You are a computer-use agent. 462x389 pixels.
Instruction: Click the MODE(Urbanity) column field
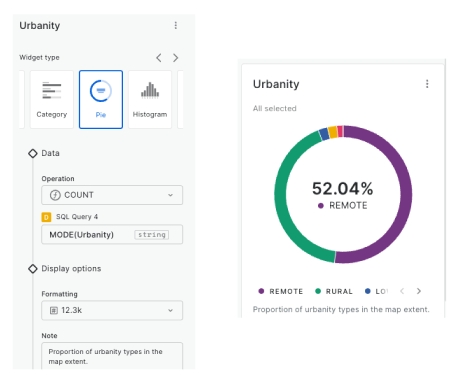(112, 235)
